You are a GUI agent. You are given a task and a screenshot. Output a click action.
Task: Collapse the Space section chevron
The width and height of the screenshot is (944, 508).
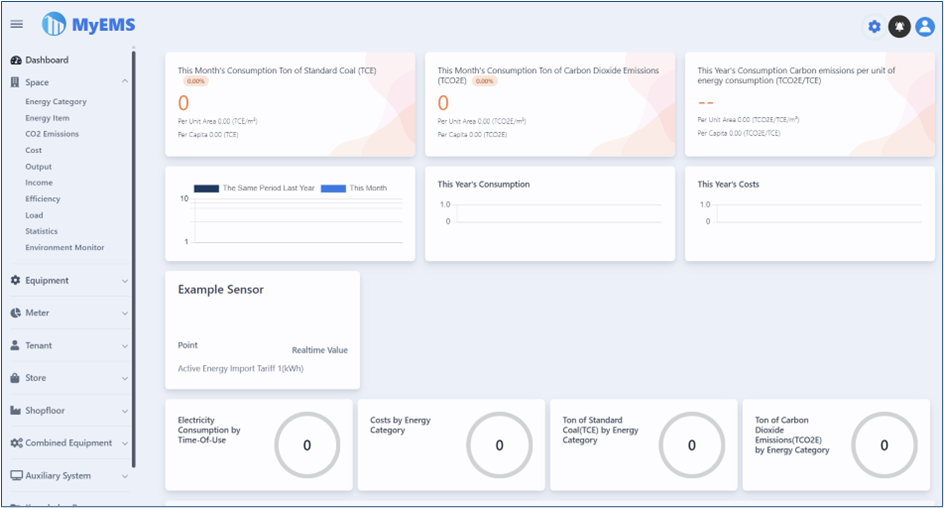pyautogui.click(x=124, y=82)
